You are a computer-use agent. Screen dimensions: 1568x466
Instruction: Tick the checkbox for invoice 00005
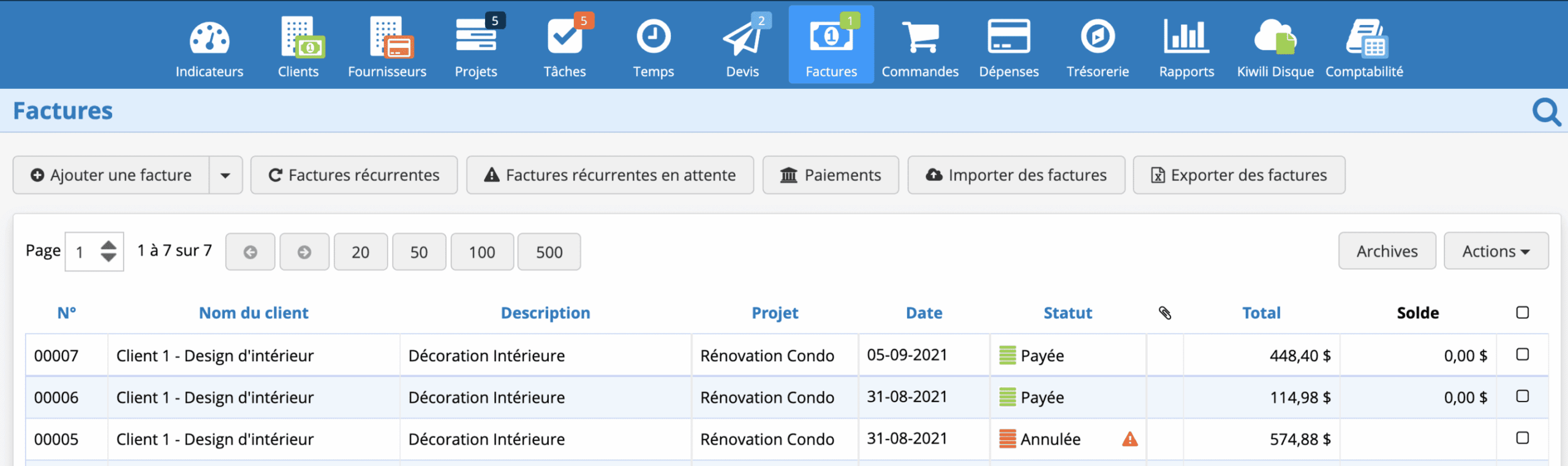(1522, 438)
